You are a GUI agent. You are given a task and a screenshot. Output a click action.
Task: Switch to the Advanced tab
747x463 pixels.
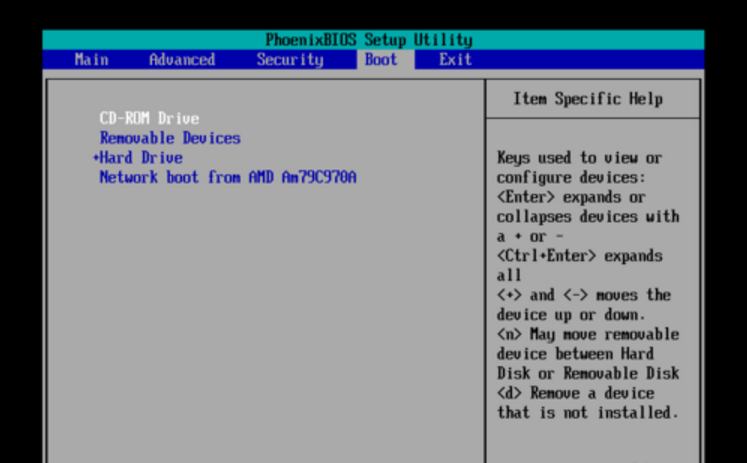(182, 60)
